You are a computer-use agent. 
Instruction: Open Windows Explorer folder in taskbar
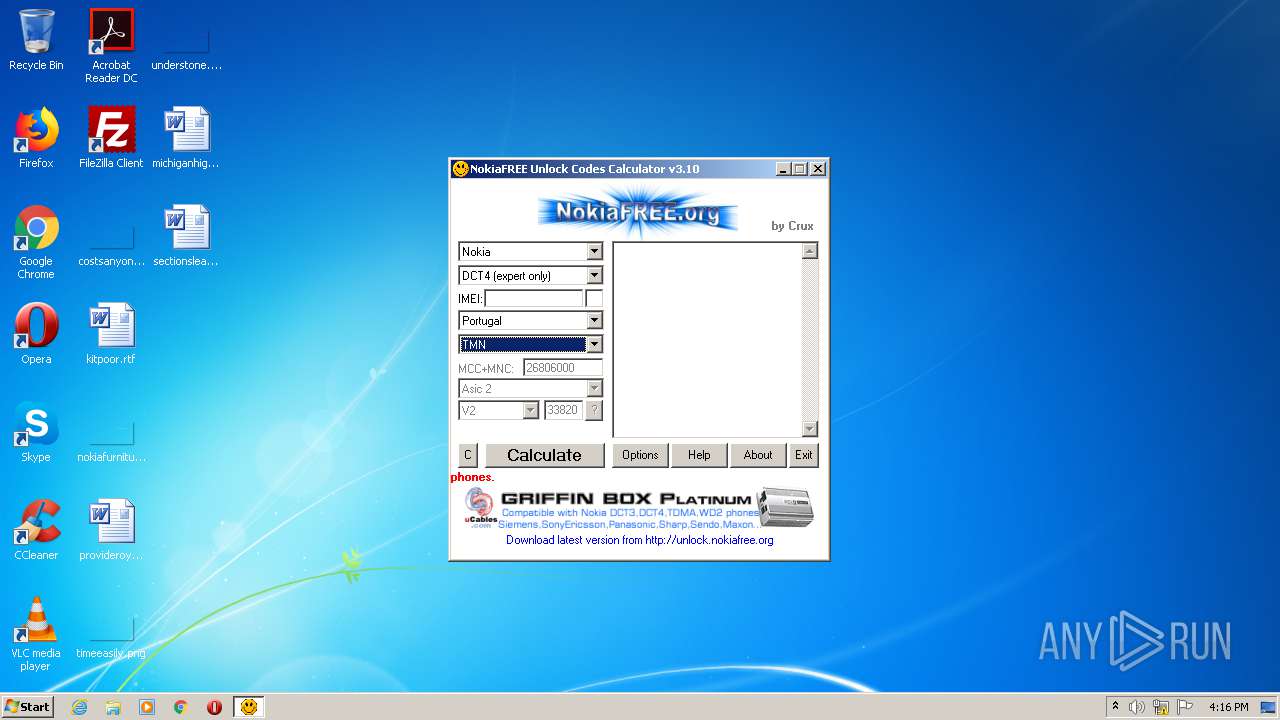pos(113,707)
